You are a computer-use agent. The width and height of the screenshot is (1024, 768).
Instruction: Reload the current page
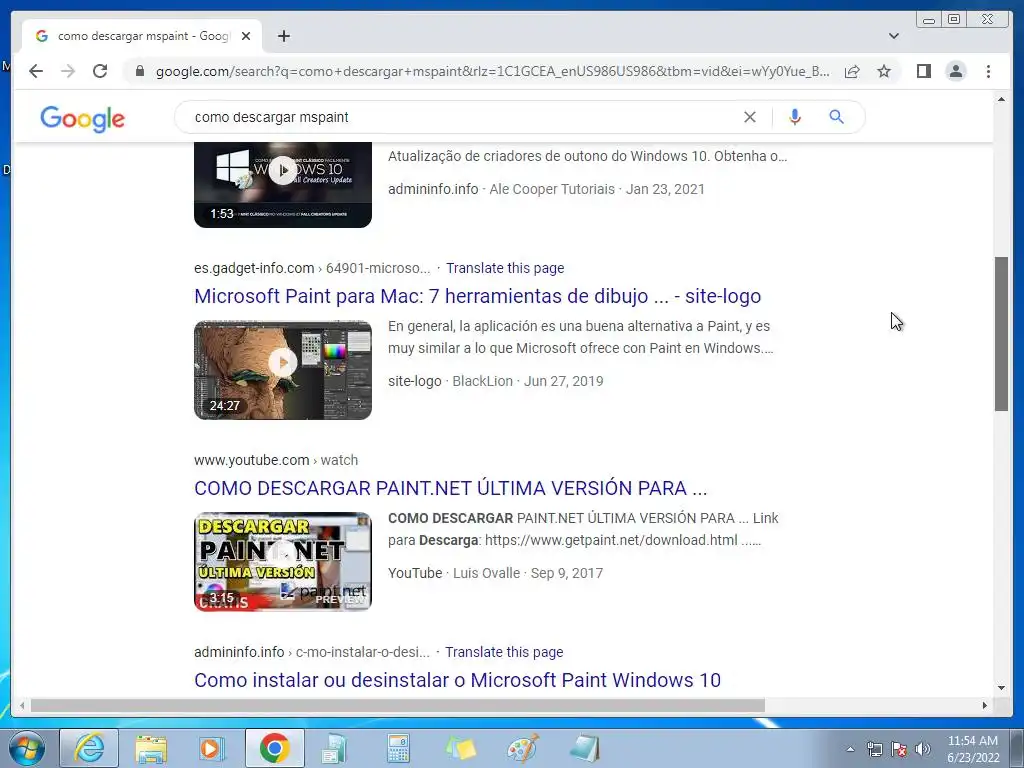pyautogui.click(x=100, y=71)
